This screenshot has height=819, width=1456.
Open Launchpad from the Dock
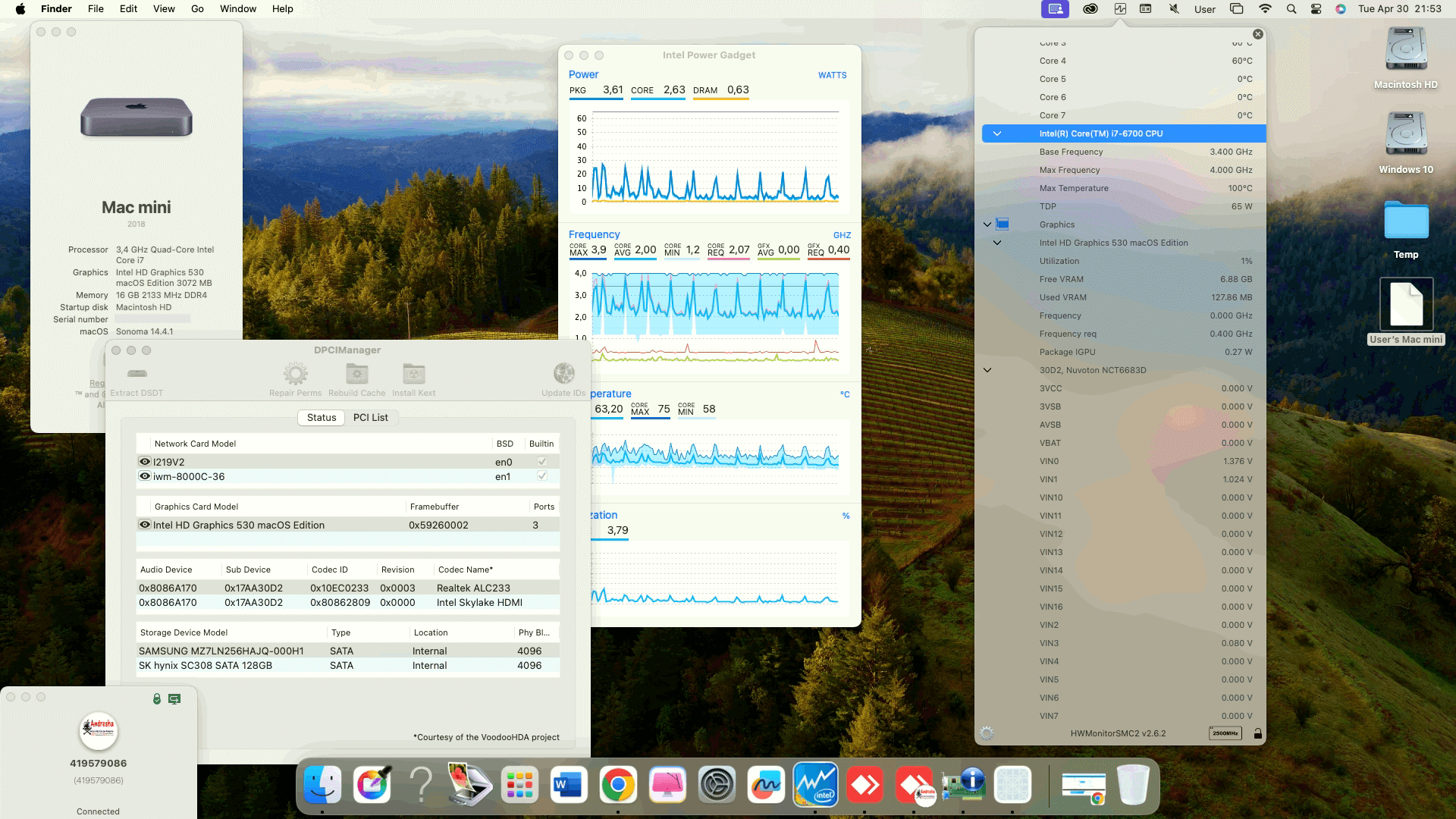tap(519, 785)
